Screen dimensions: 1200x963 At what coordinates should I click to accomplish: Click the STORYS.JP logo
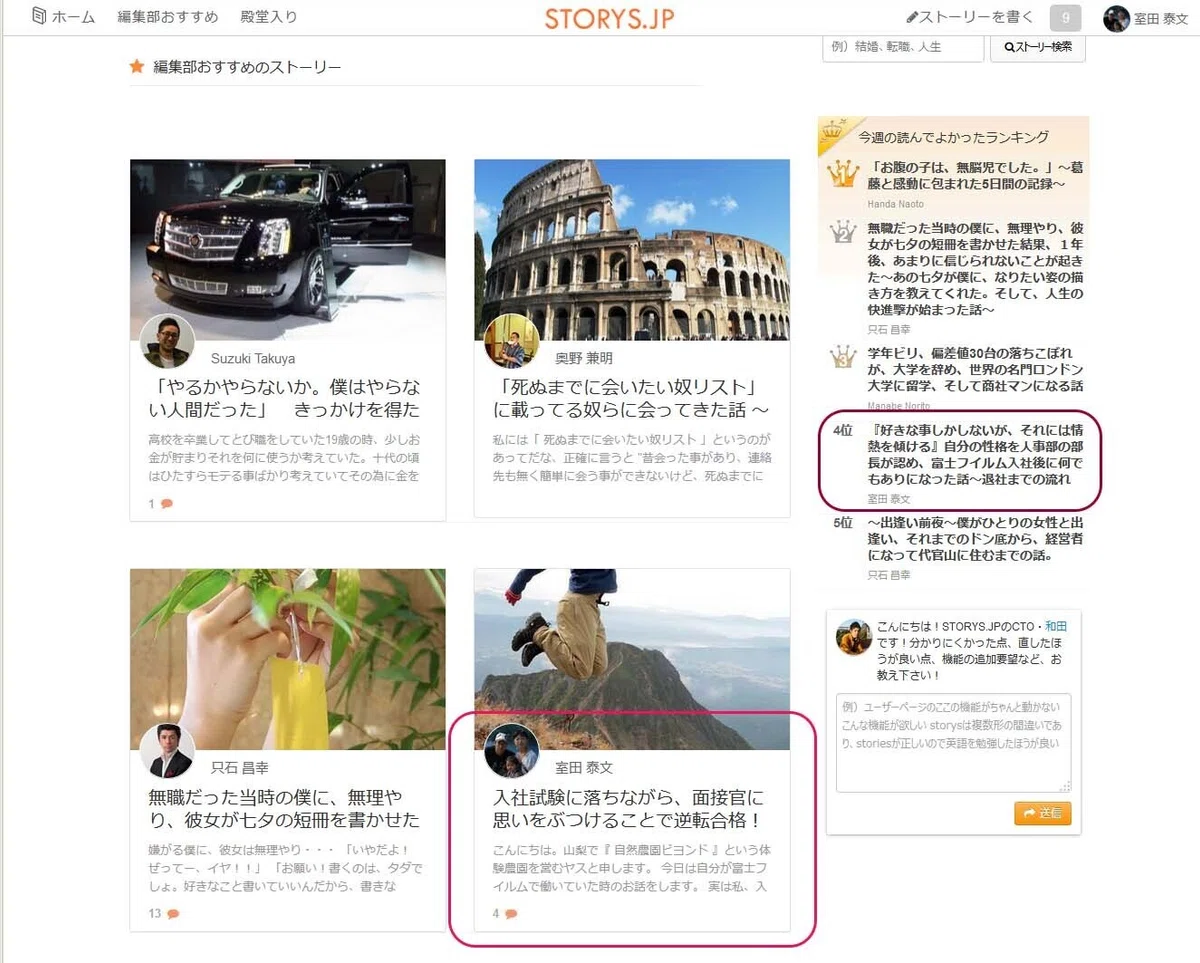(609, 18)
